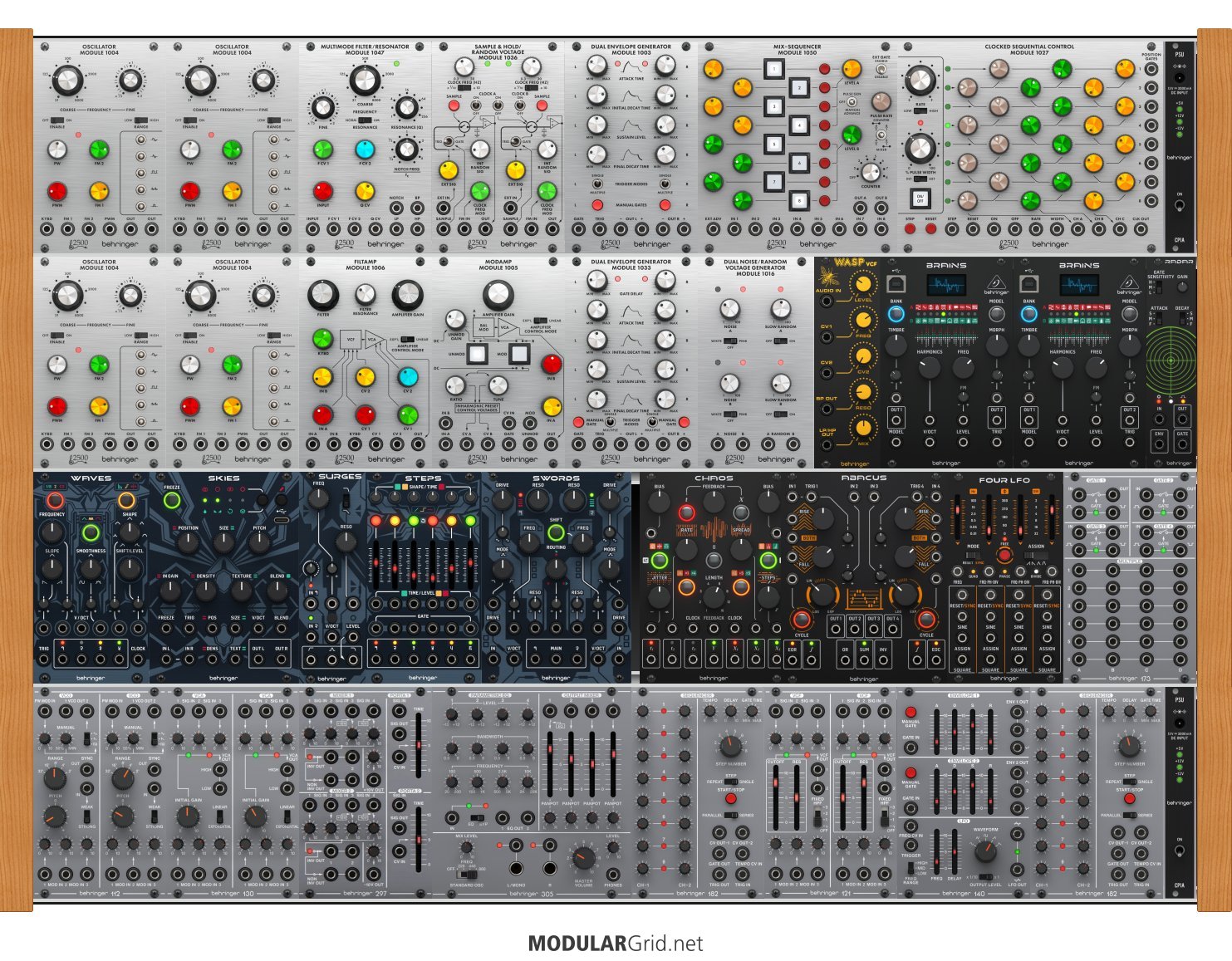Push the green SHIFT button on Swords

(556, 533)
